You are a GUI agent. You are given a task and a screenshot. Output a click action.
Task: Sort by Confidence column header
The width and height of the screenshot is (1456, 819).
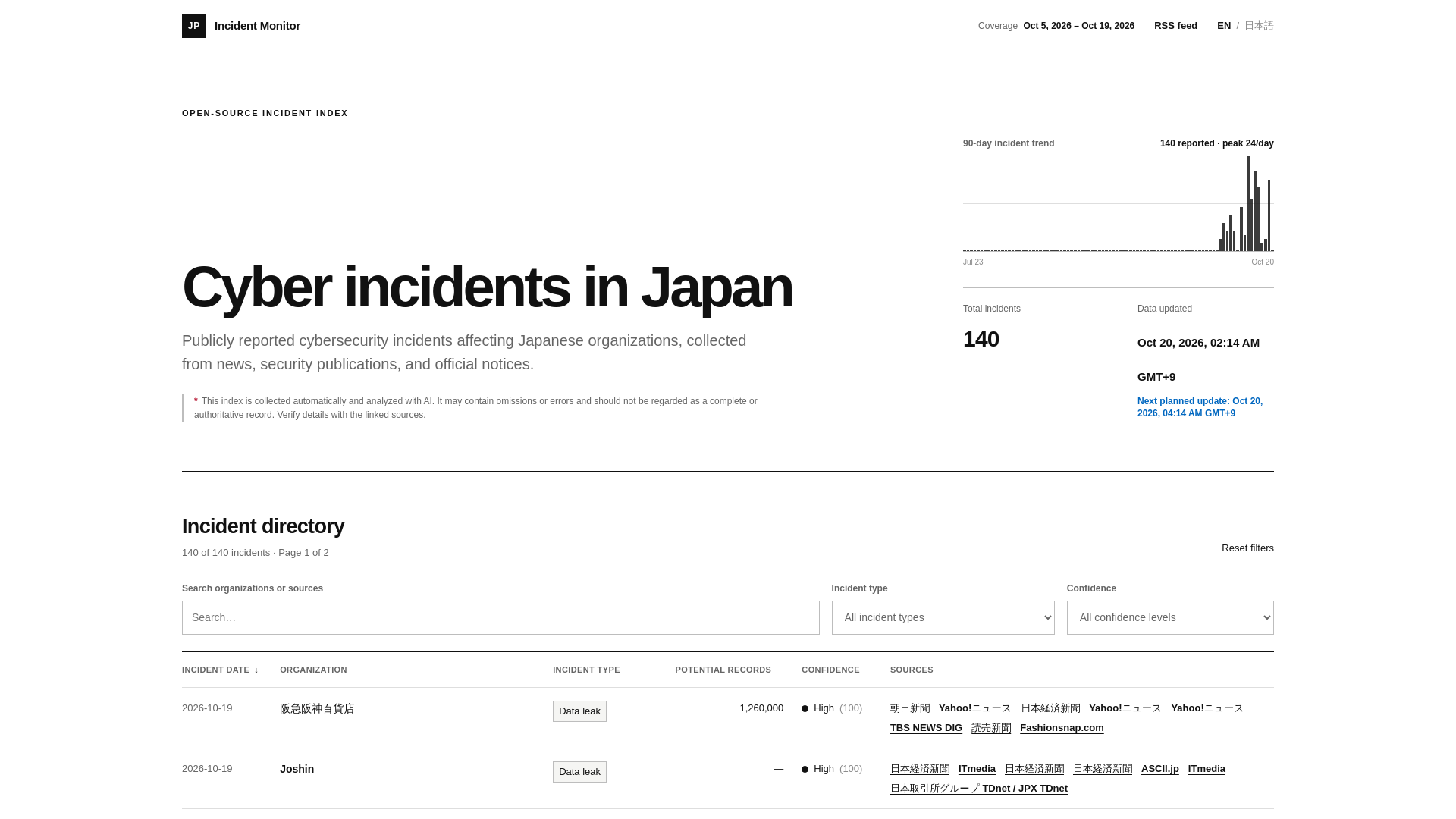[830, 670]
